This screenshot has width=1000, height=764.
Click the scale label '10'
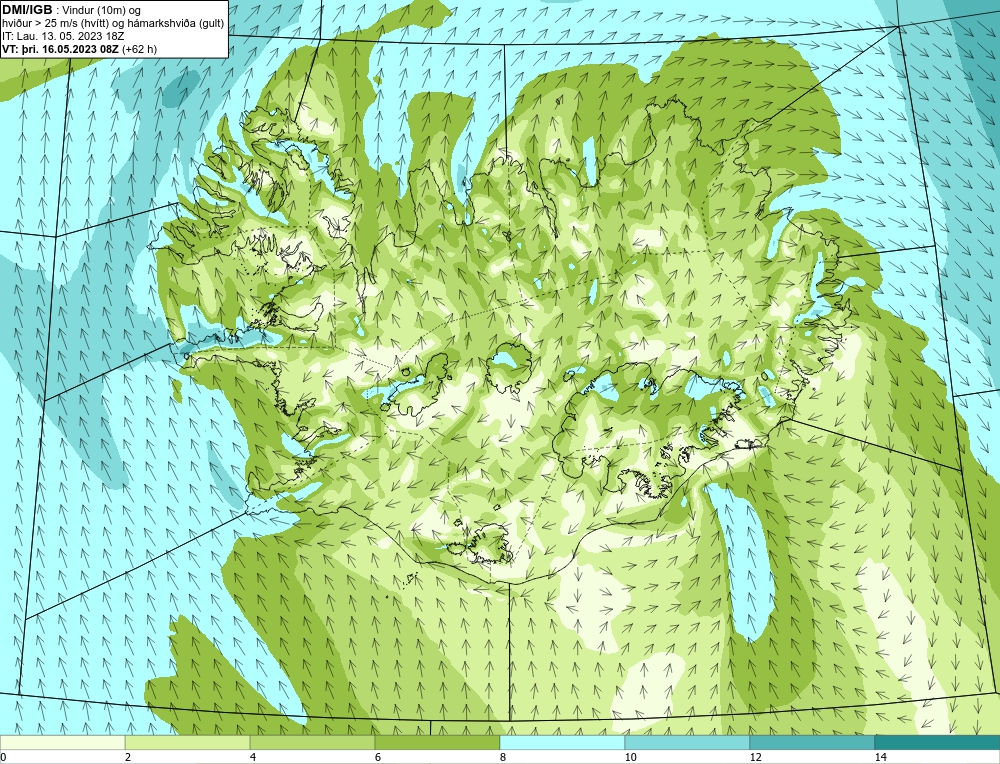630,757
